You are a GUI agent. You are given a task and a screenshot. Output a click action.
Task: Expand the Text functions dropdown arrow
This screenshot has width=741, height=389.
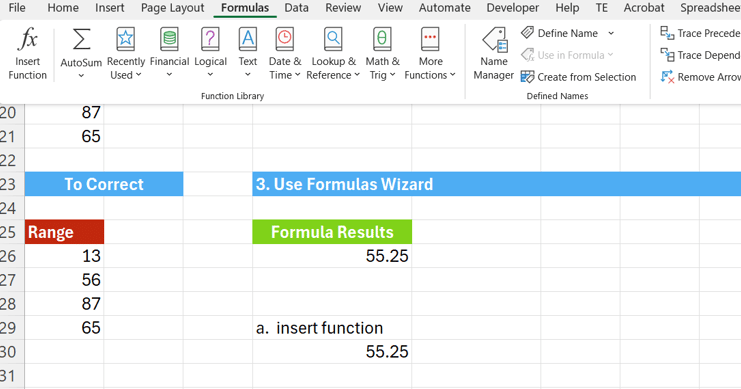tap(248, 75)
